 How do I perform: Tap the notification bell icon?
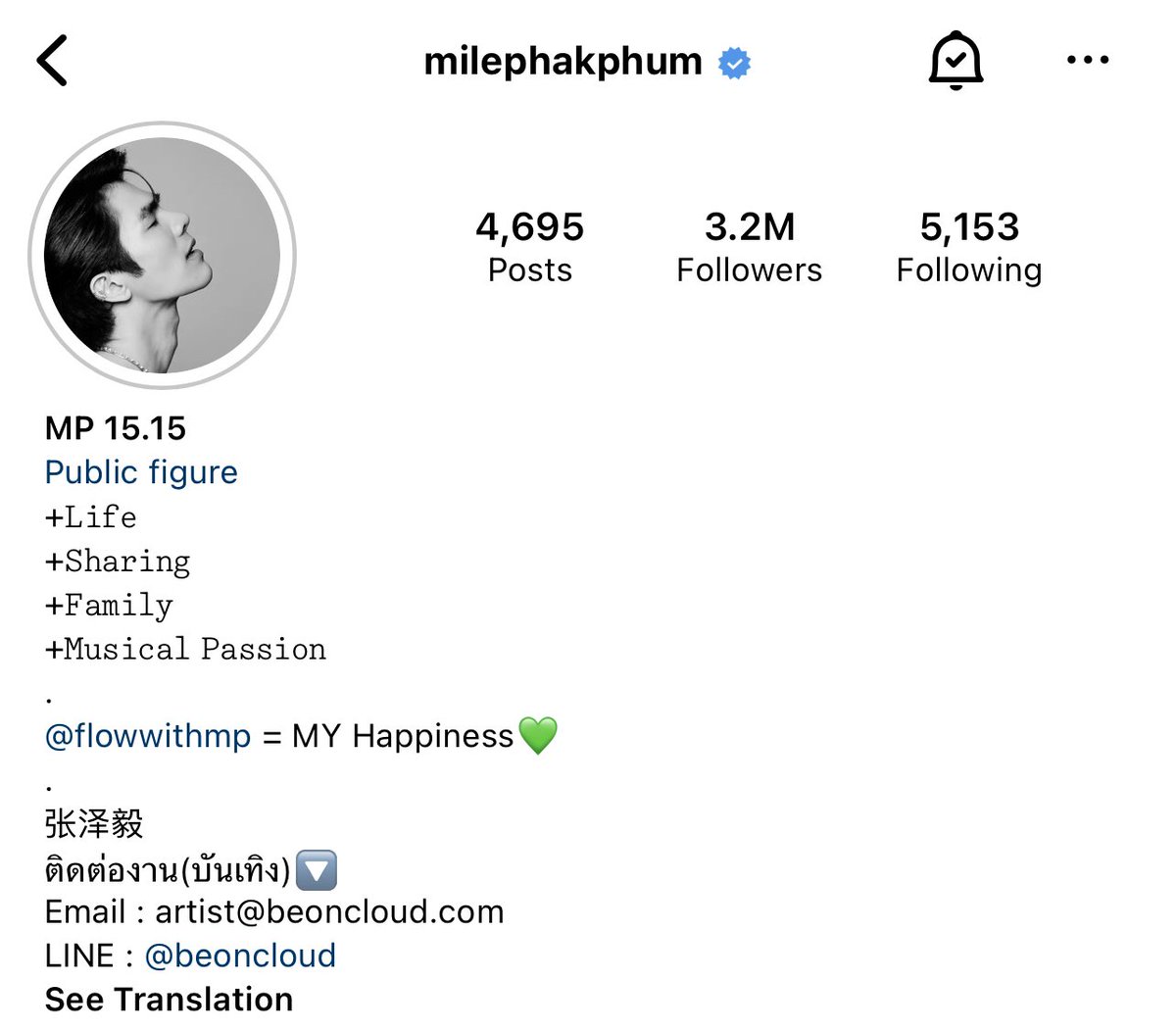click(x=955, y=61)
